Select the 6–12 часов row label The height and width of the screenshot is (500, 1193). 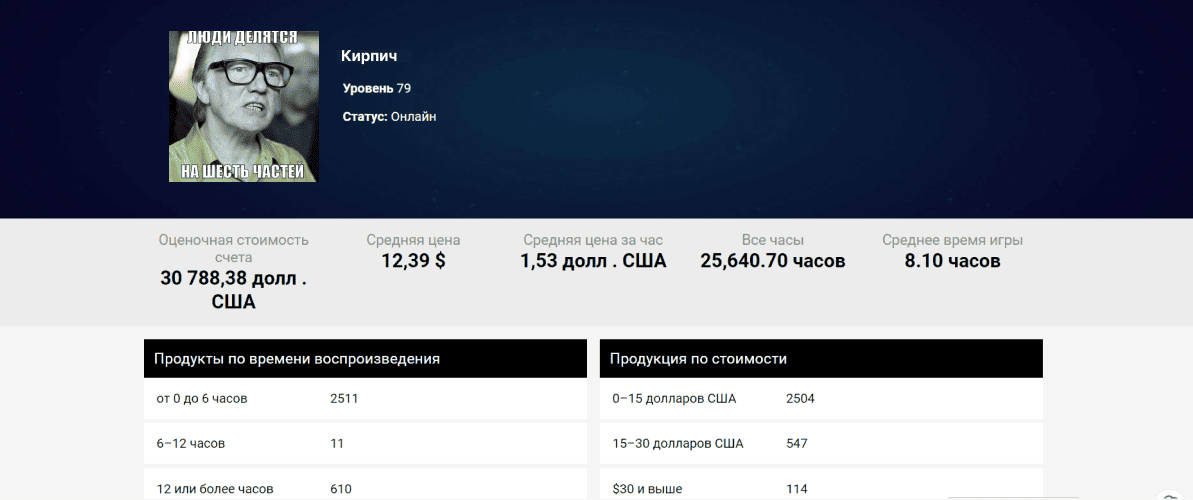coord(190,443)
